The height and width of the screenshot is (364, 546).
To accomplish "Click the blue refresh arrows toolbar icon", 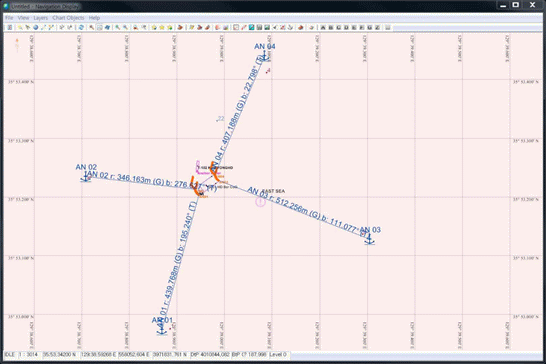I will (81, 27).
